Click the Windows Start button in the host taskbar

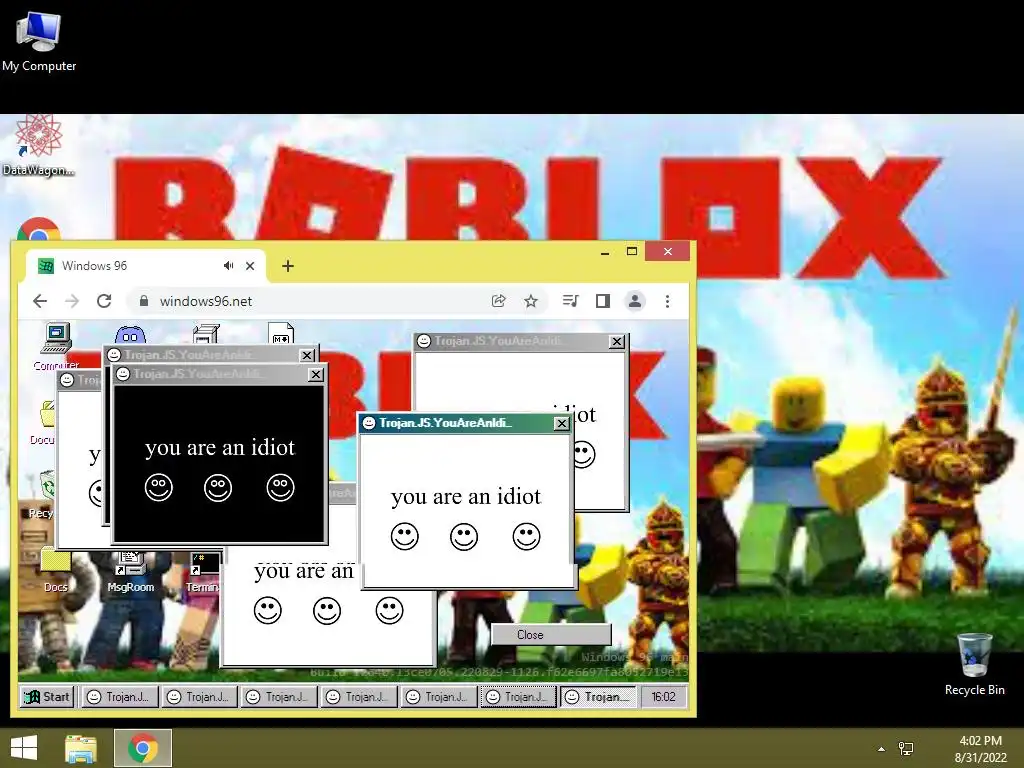tap(24, 748)
